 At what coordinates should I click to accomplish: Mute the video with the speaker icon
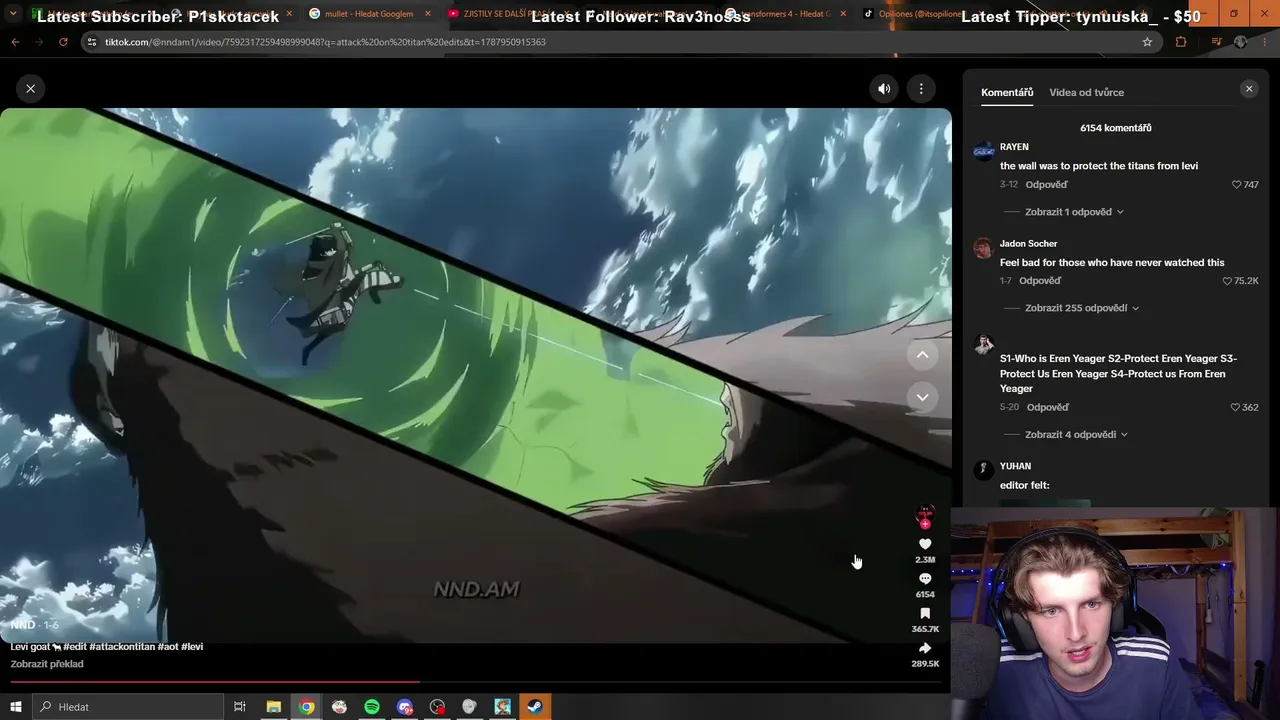coord(884,89)
